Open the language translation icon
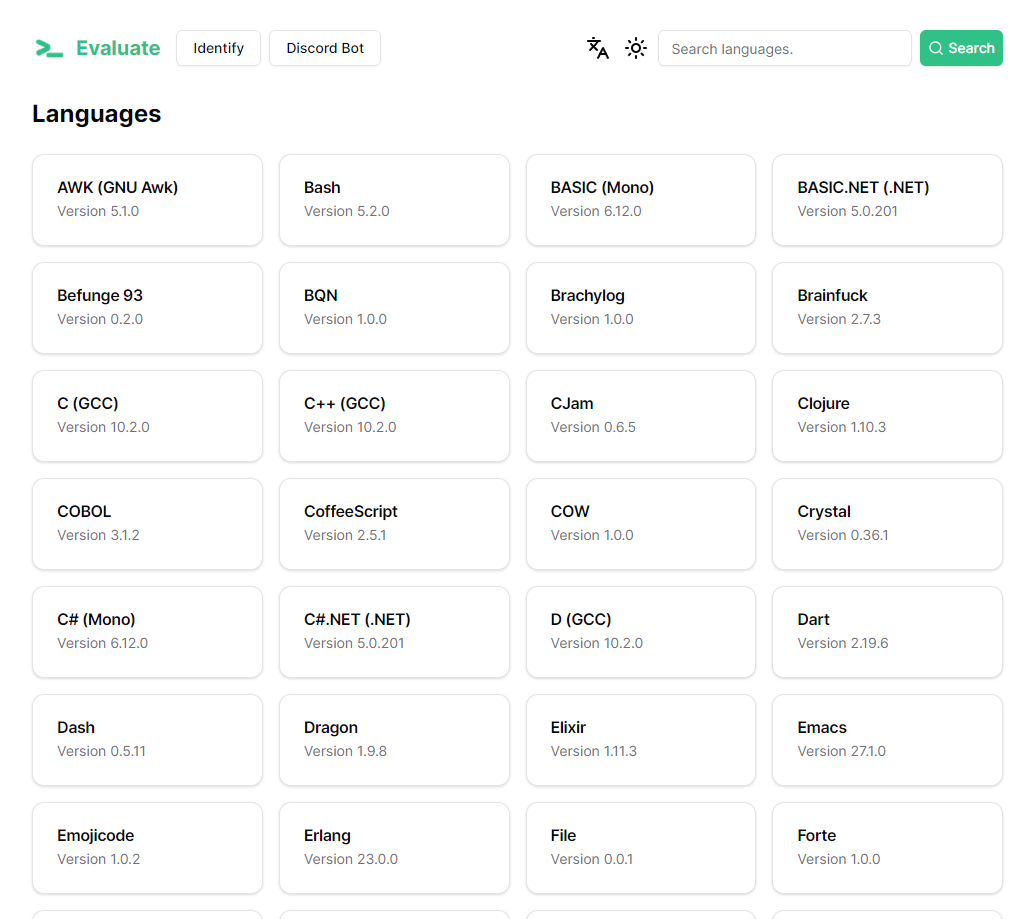This screenshot has height=919, width=1034. coord(597,48)
